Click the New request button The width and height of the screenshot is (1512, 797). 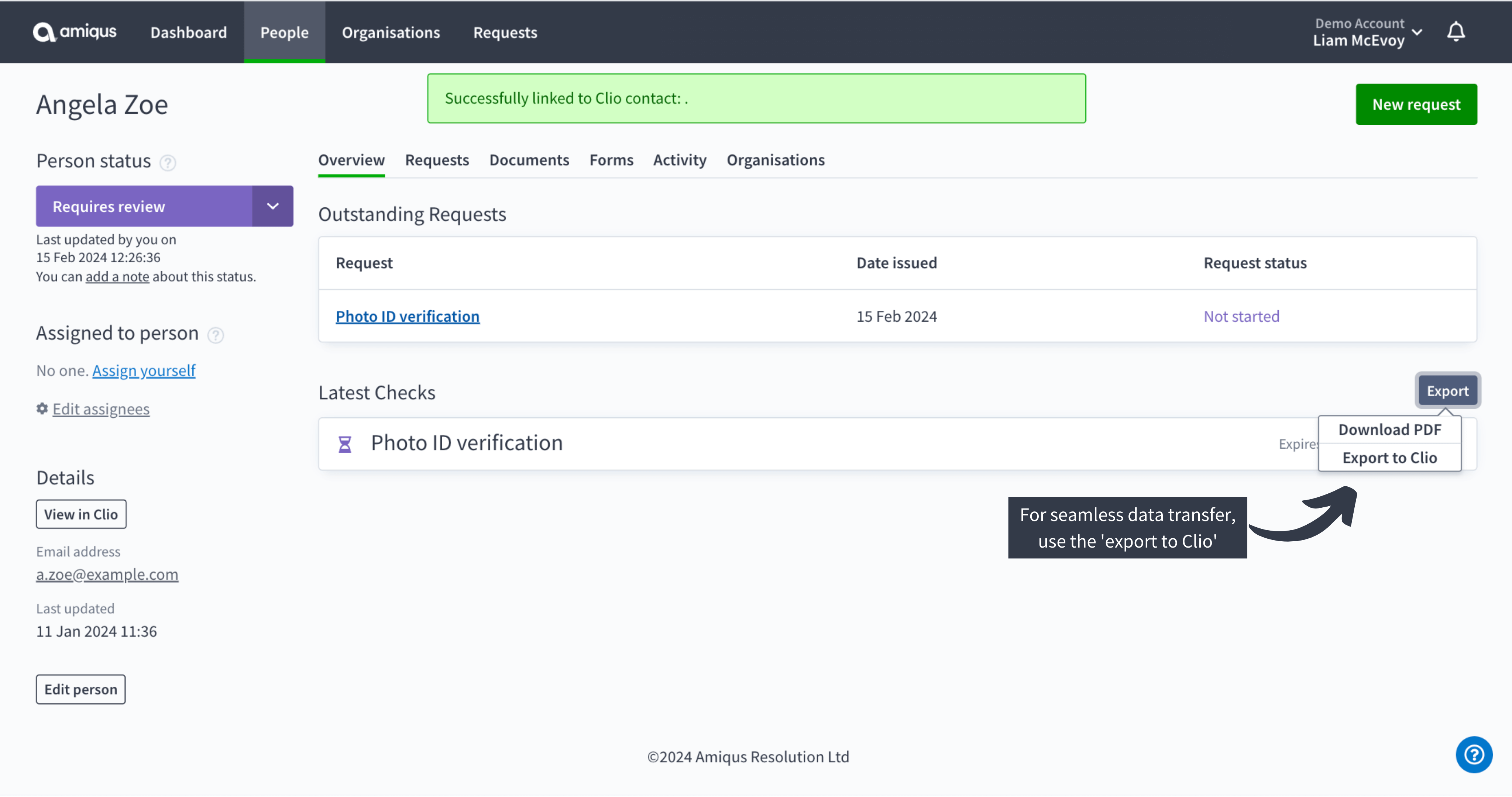1416,104
